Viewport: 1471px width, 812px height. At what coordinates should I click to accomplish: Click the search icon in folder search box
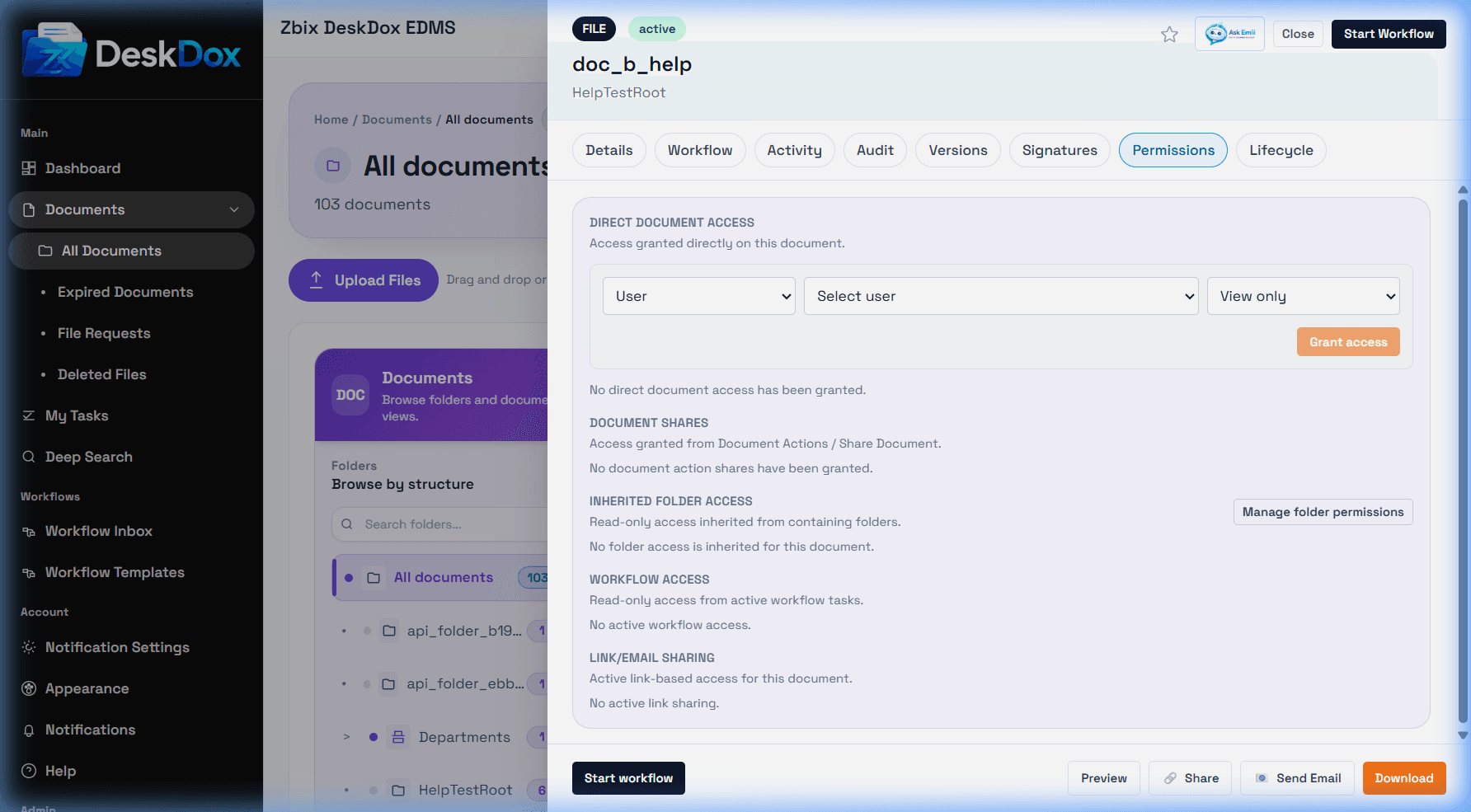tap(347, 524)
